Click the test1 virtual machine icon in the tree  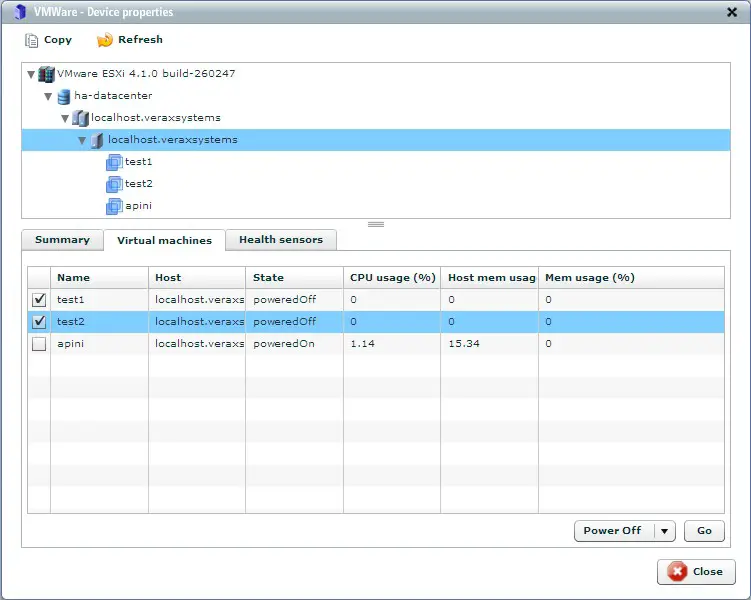point(114,162)
